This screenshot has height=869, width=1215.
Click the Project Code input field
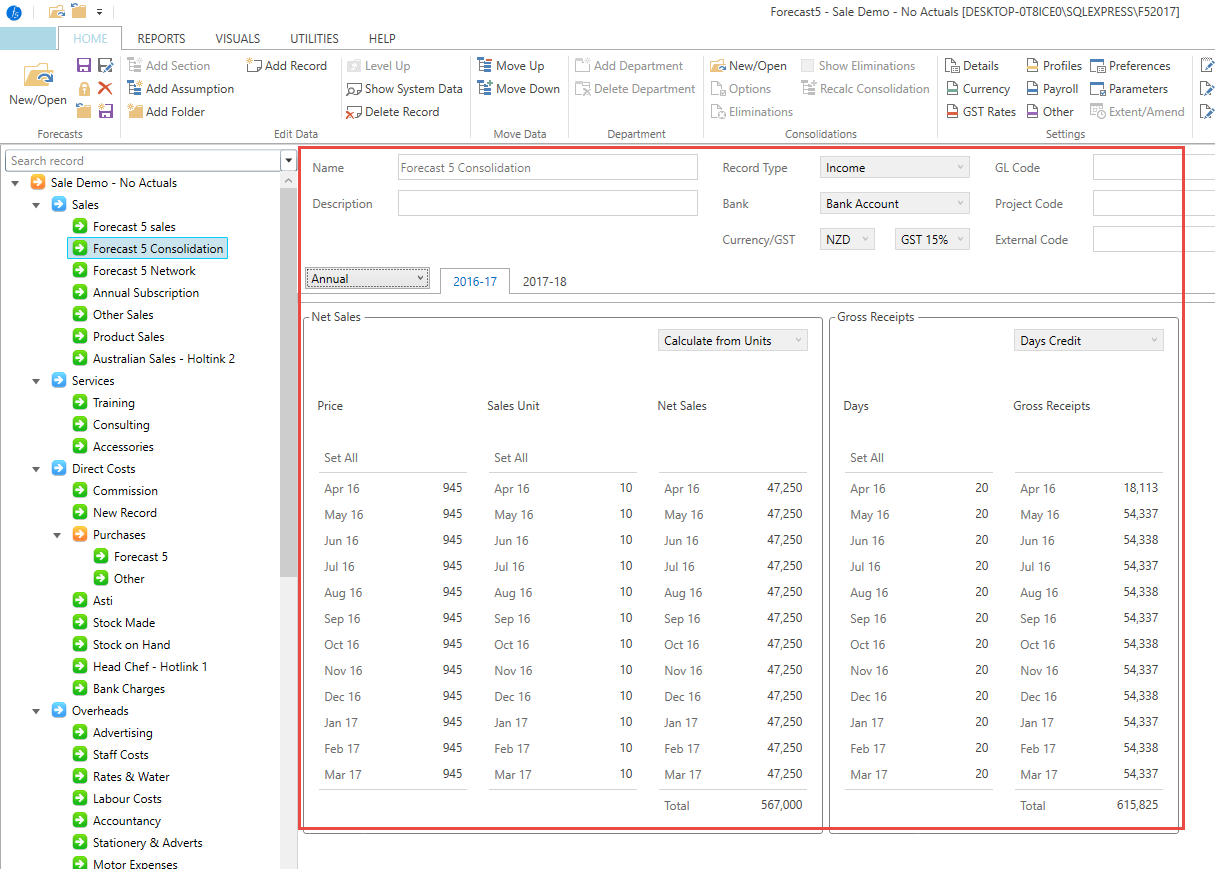[1153, 204]
